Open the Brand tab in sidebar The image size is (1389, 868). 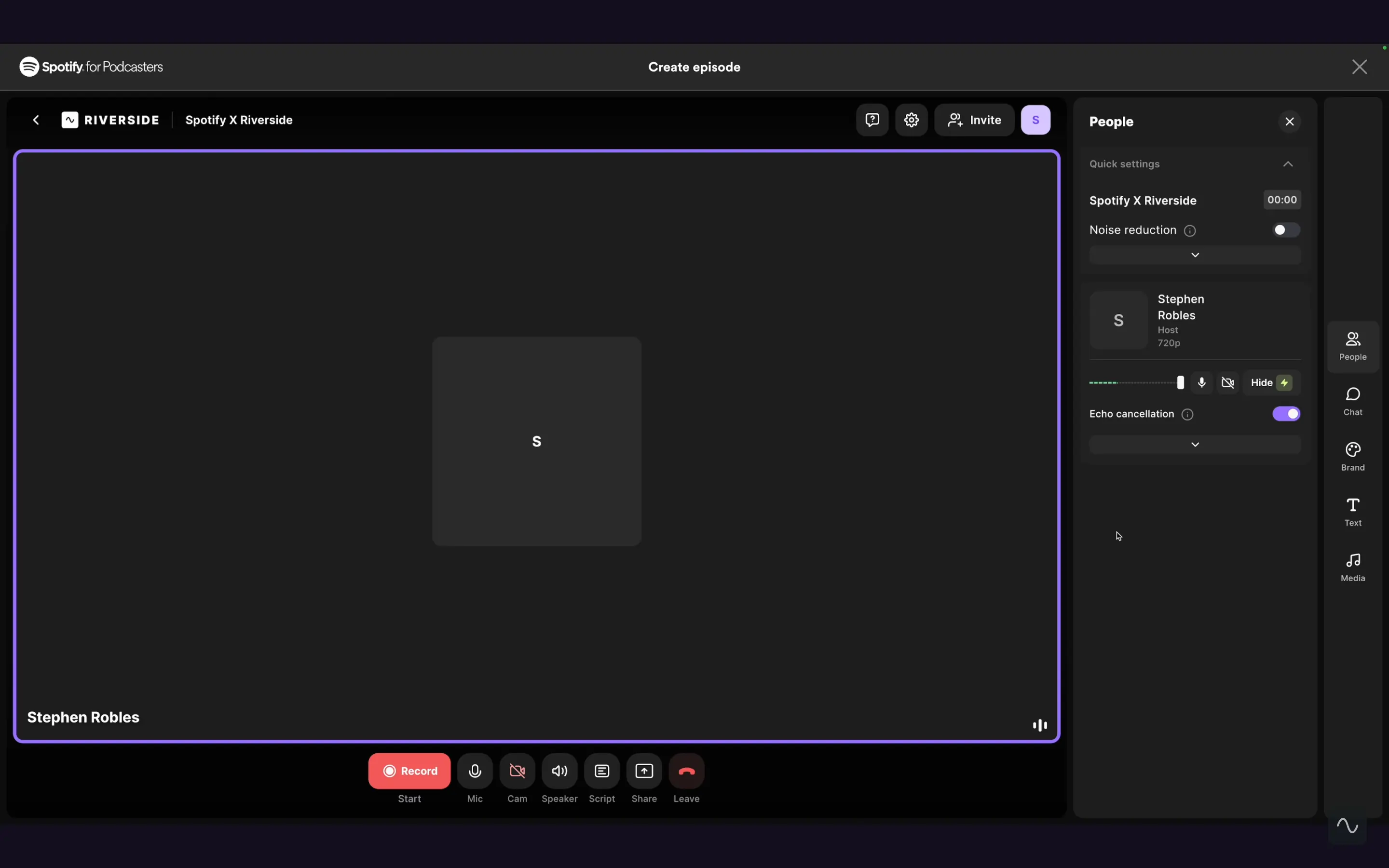pos(1353,457)
